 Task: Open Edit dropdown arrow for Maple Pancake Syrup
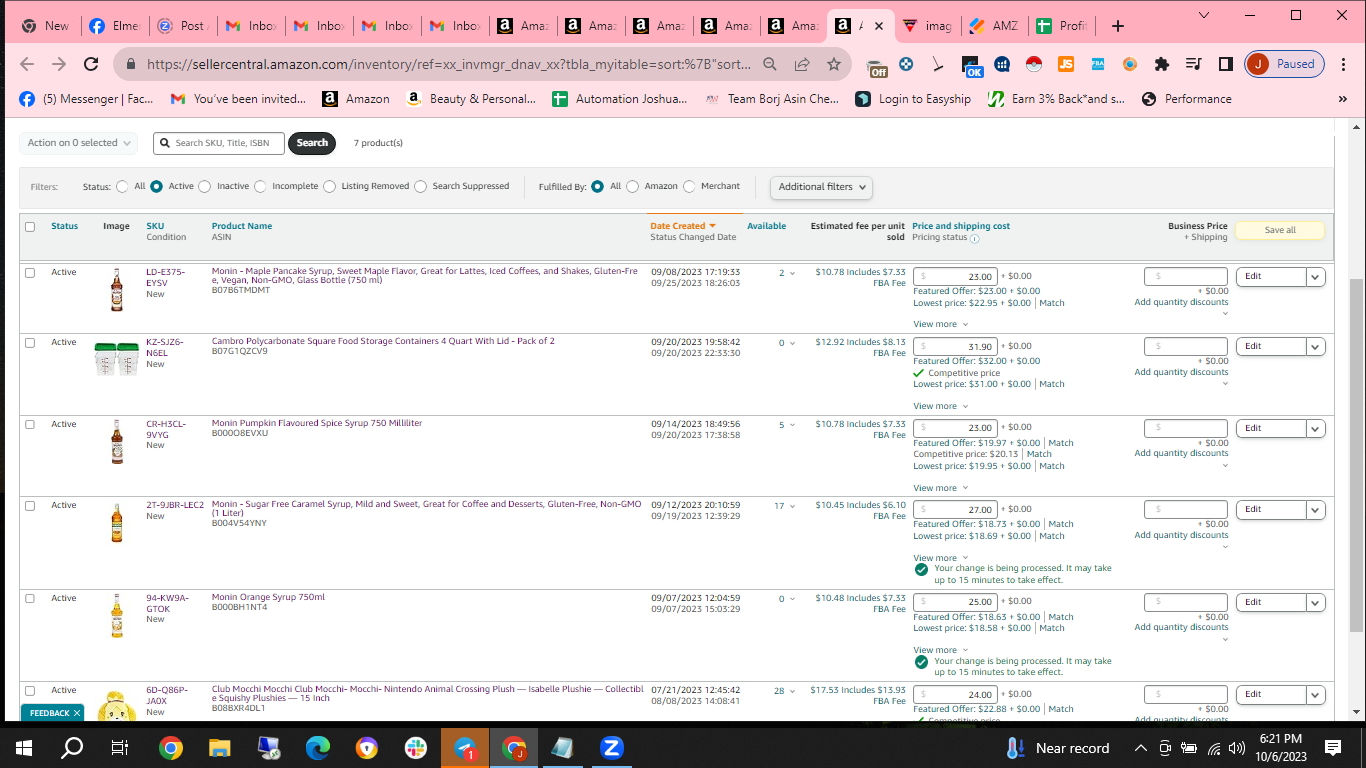pyautogui.click(x=1315, y=277)
